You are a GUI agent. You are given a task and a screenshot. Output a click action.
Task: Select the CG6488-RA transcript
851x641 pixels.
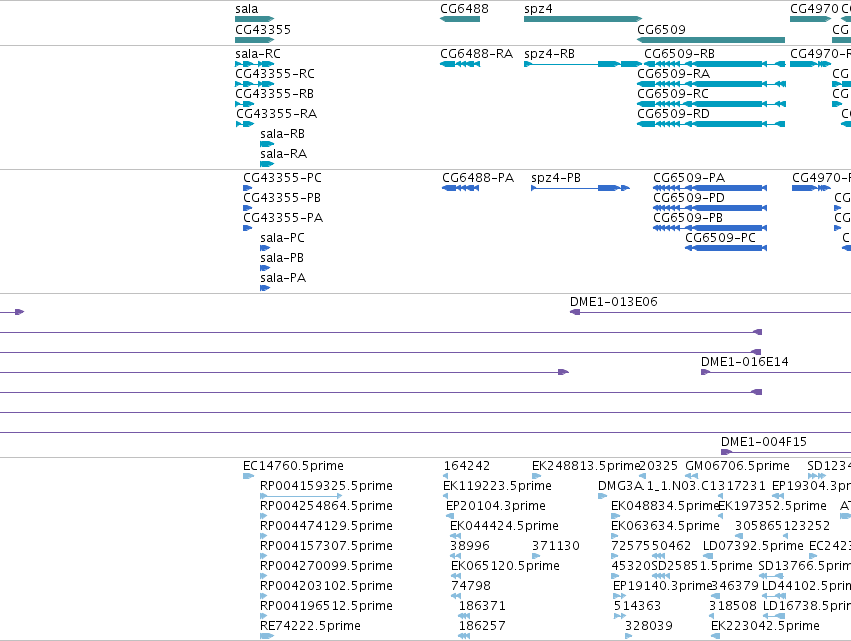coord(477,54)
